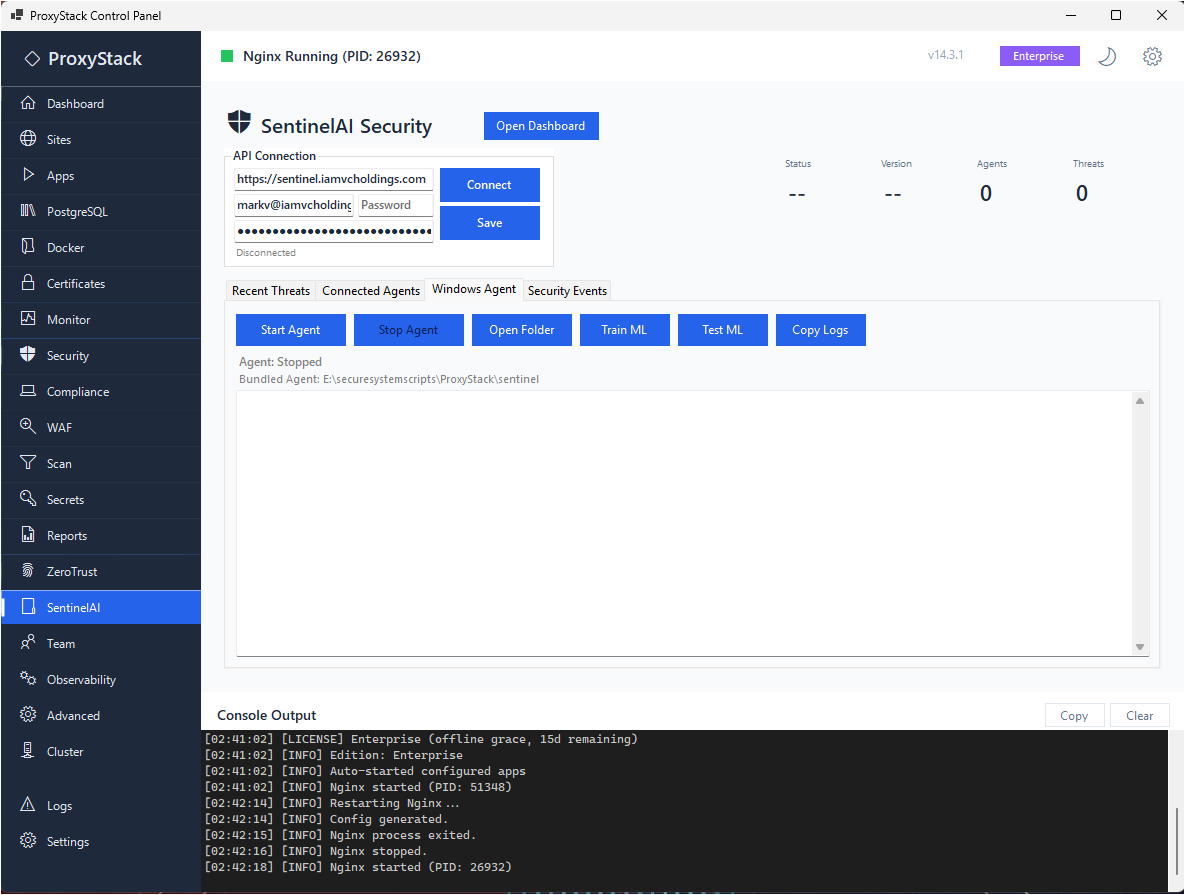Click the Apps play-triangle icon

click(x=28, y=175)
